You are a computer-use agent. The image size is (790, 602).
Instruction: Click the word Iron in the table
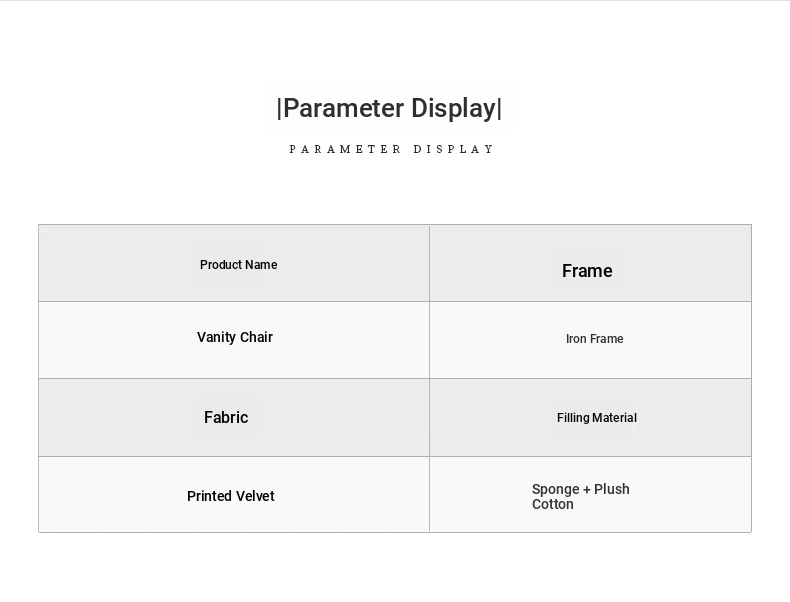pyautogui.click(x=576, y=339)
